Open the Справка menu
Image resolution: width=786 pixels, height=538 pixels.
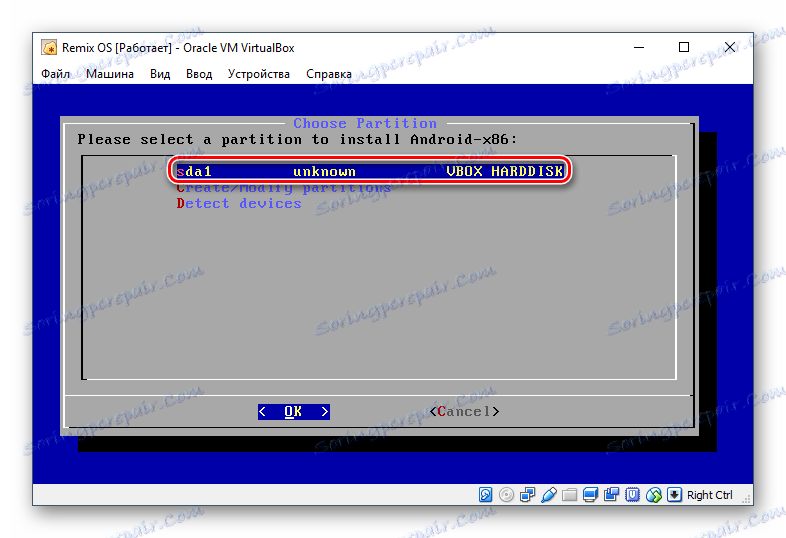(329, 74)
